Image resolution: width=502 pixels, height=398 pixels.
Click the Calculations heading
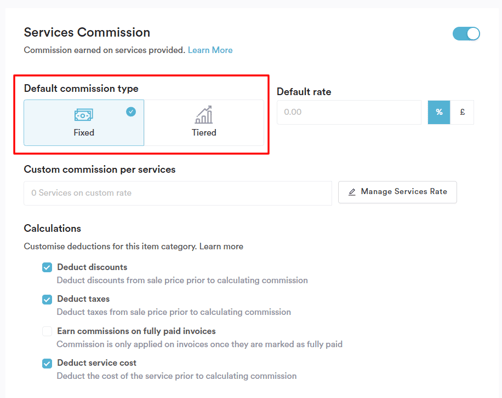click(52, 228)
